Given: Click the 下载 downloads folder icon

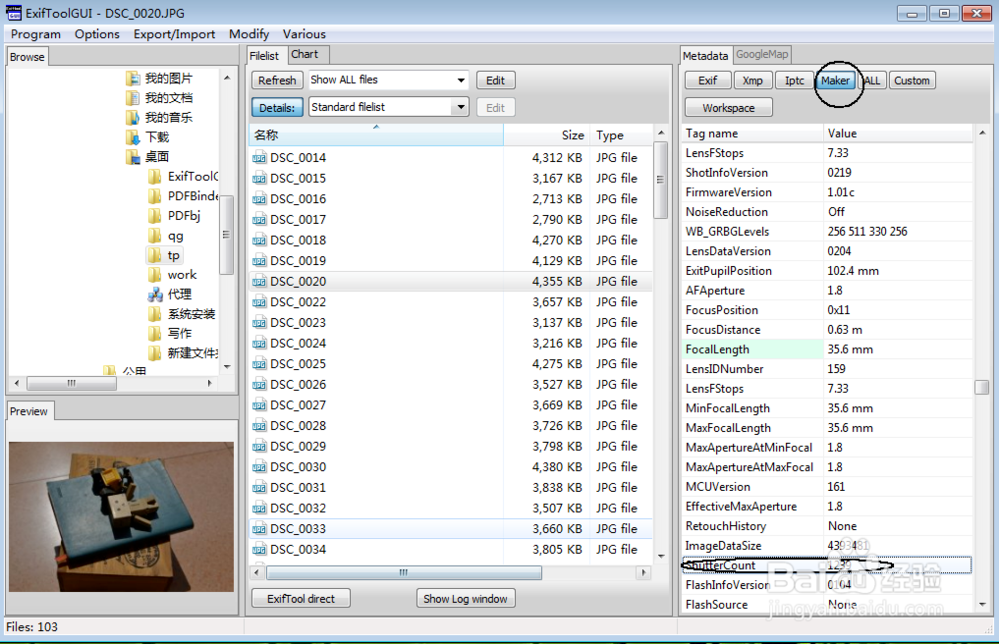Looking at the screenshot, I should pos(133,137).
